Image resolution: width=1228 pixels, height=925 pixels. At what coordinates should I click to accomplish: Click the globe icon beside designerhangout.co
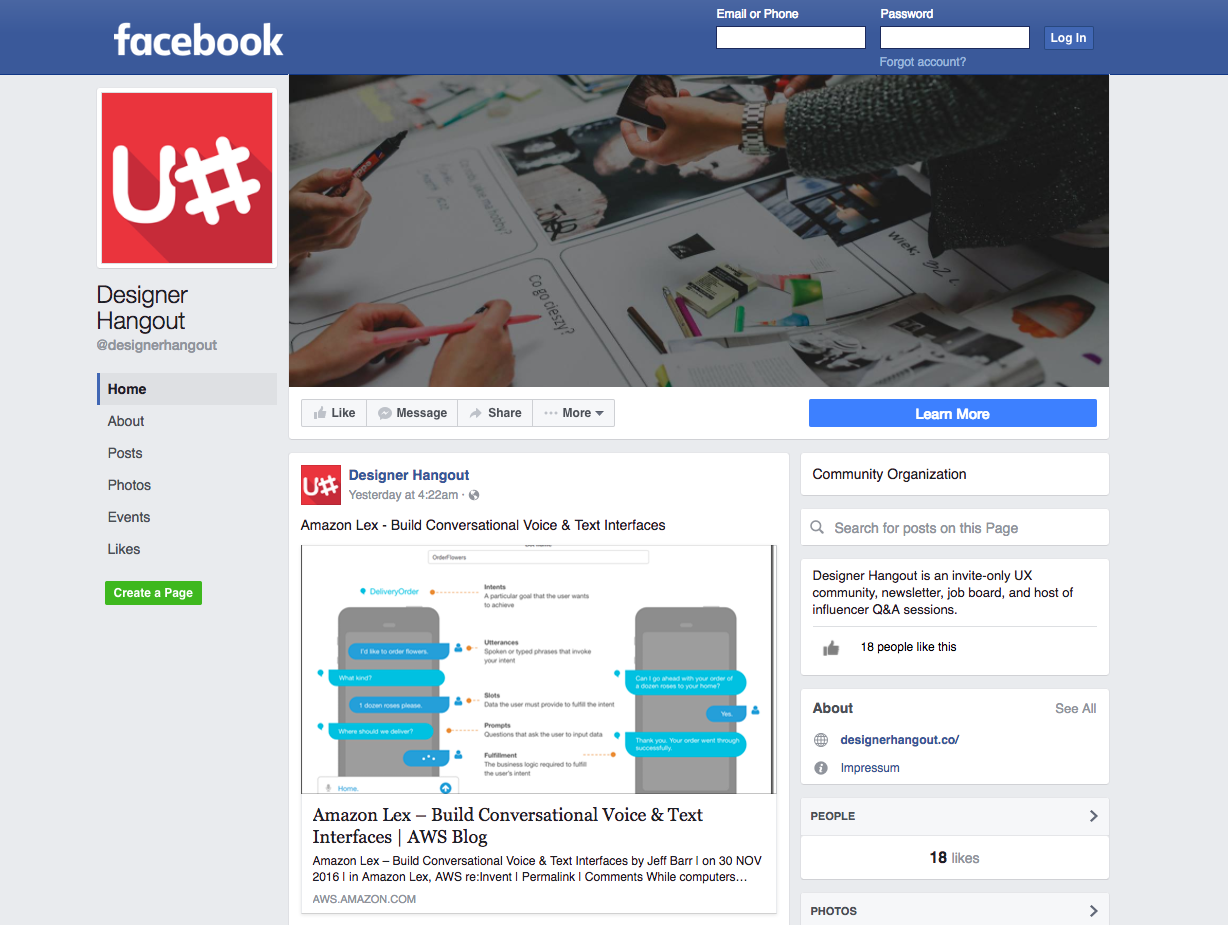pyautogui.click(x=821, y=740)
